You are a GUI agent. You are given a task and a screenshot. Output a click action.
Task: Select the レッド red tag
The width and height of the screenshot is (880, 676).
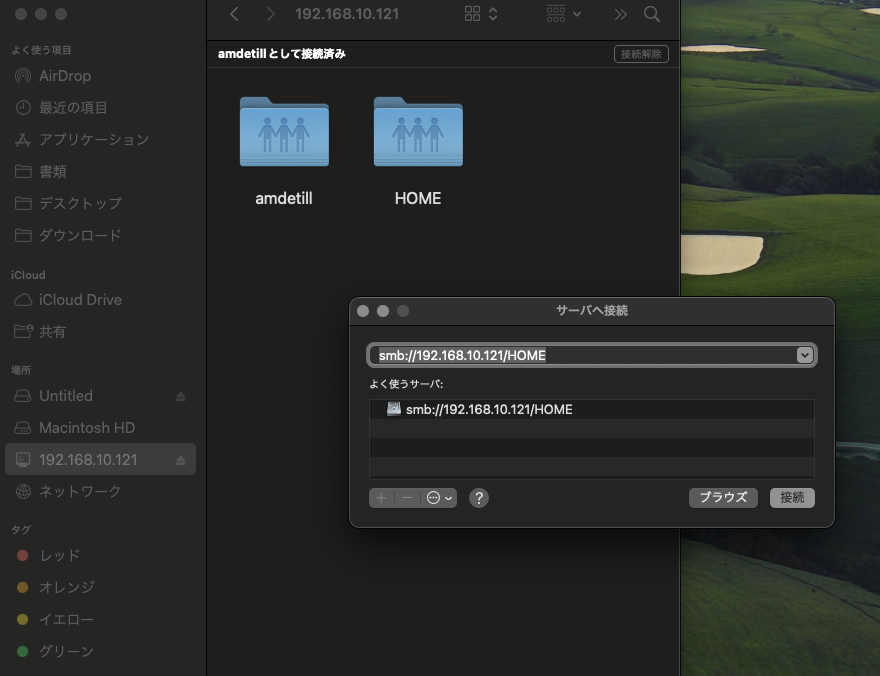(x=59, y=556)
